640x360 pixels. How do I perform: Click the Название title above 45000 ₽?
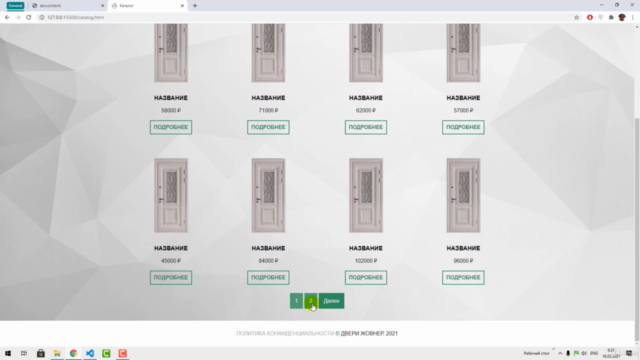pos(171,248)
